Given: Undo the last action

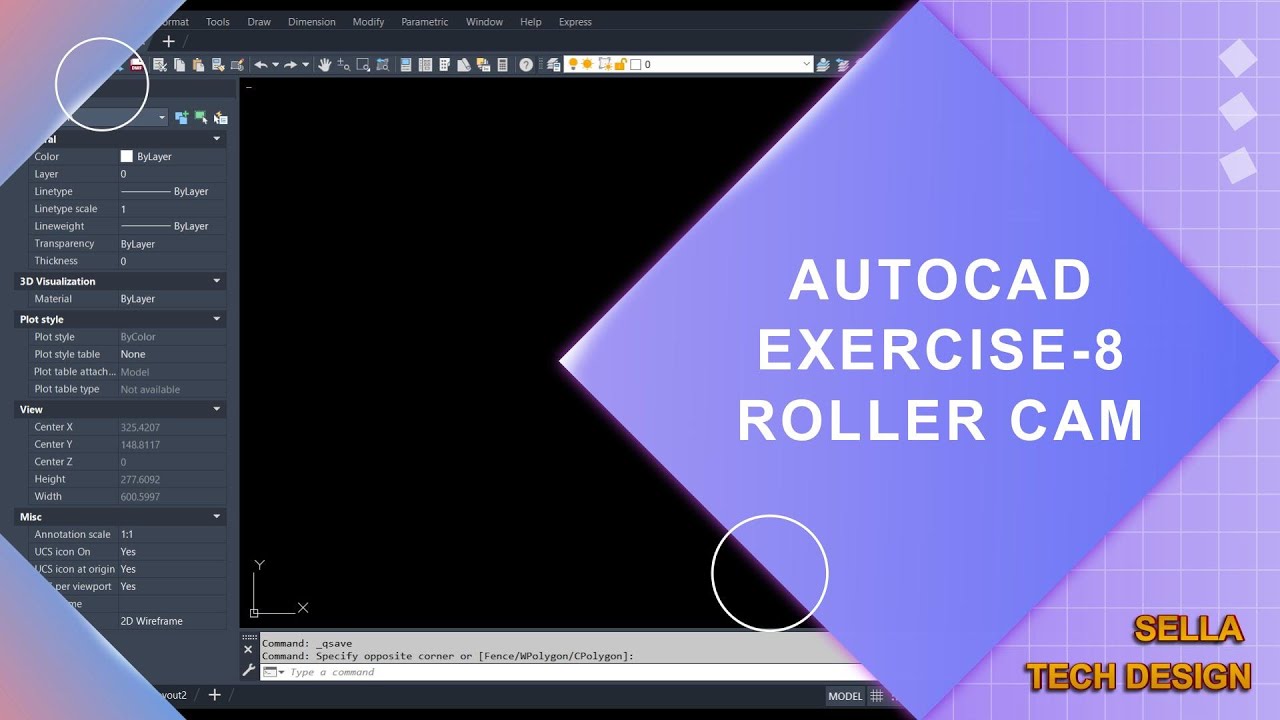Looking at the screenshot, I should point(261,65).
